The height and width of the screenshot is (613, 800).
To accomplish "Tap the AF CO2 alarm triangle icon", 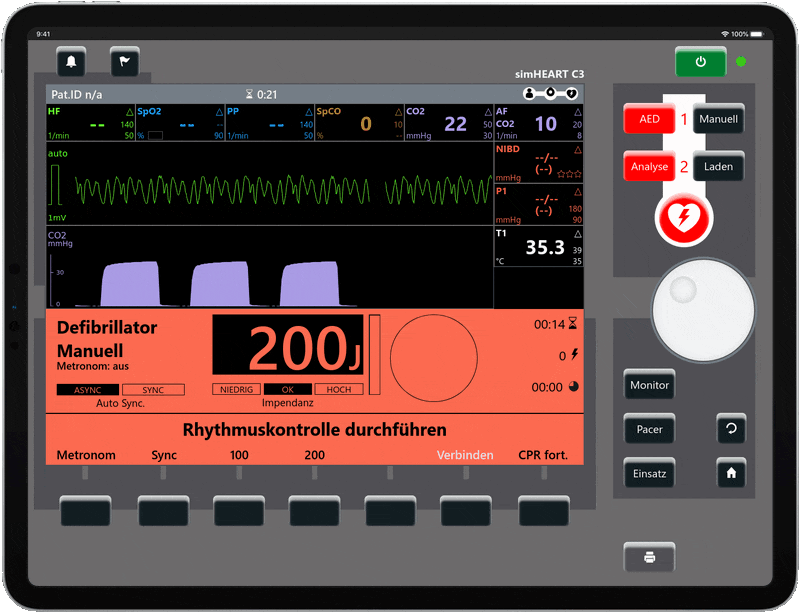I will (578, 111).
